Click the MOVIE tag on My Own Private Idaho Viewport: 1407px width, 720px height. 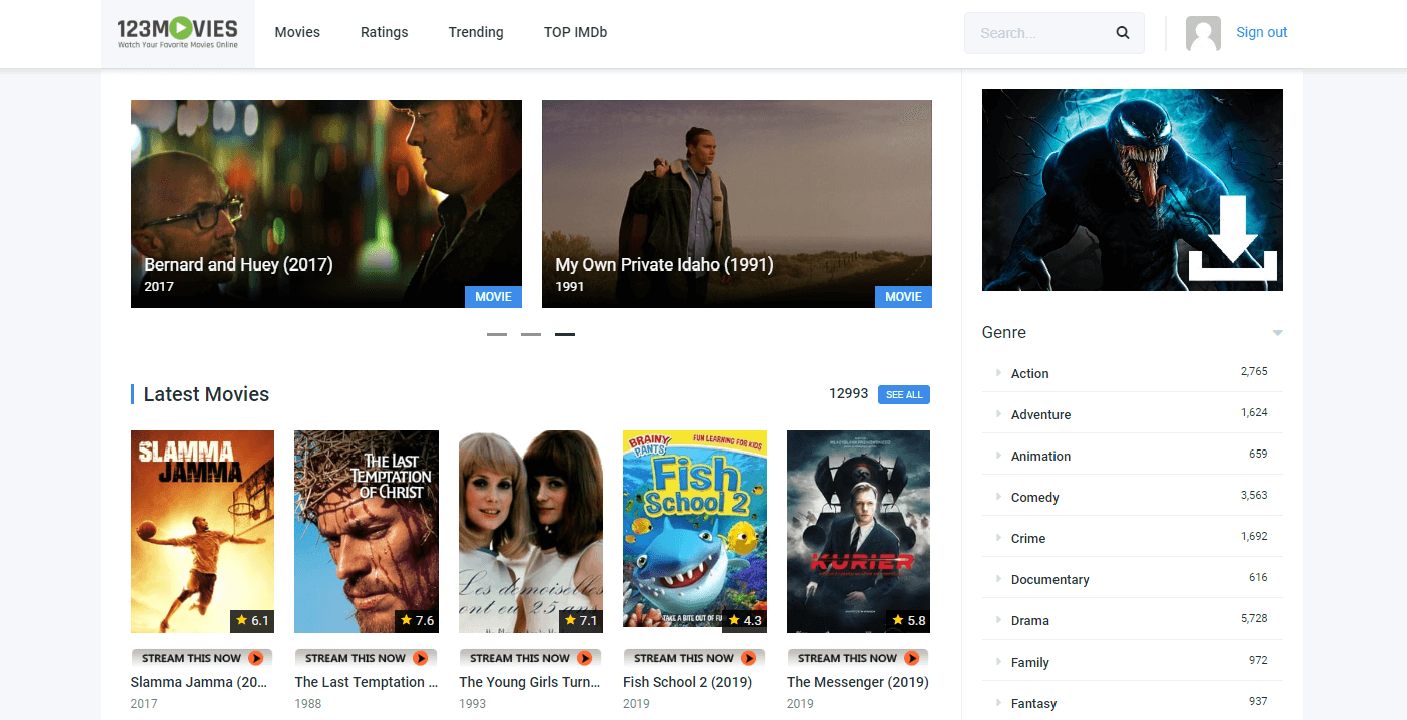click(x=903, y=297)
